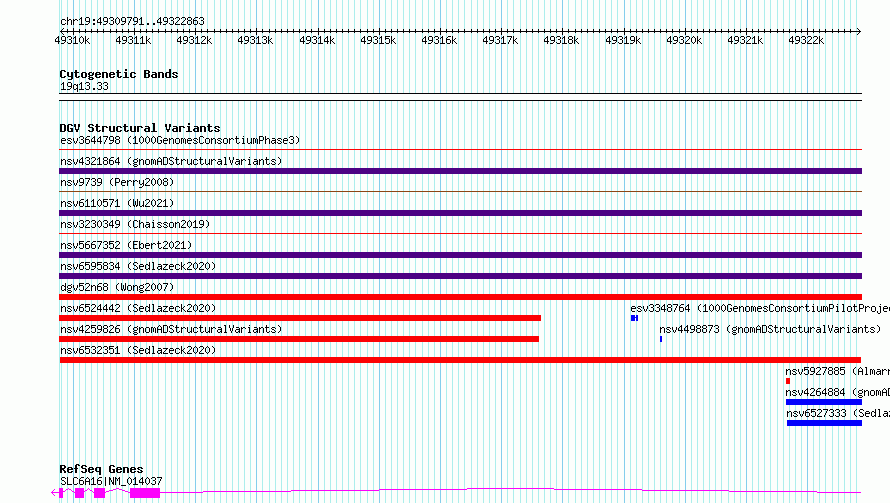The width and height of the screenshot is (890, 503).
Task: Open the nsv6524442 (Sedlazeck2020) variant label
Action: click(x=138, y=308)
